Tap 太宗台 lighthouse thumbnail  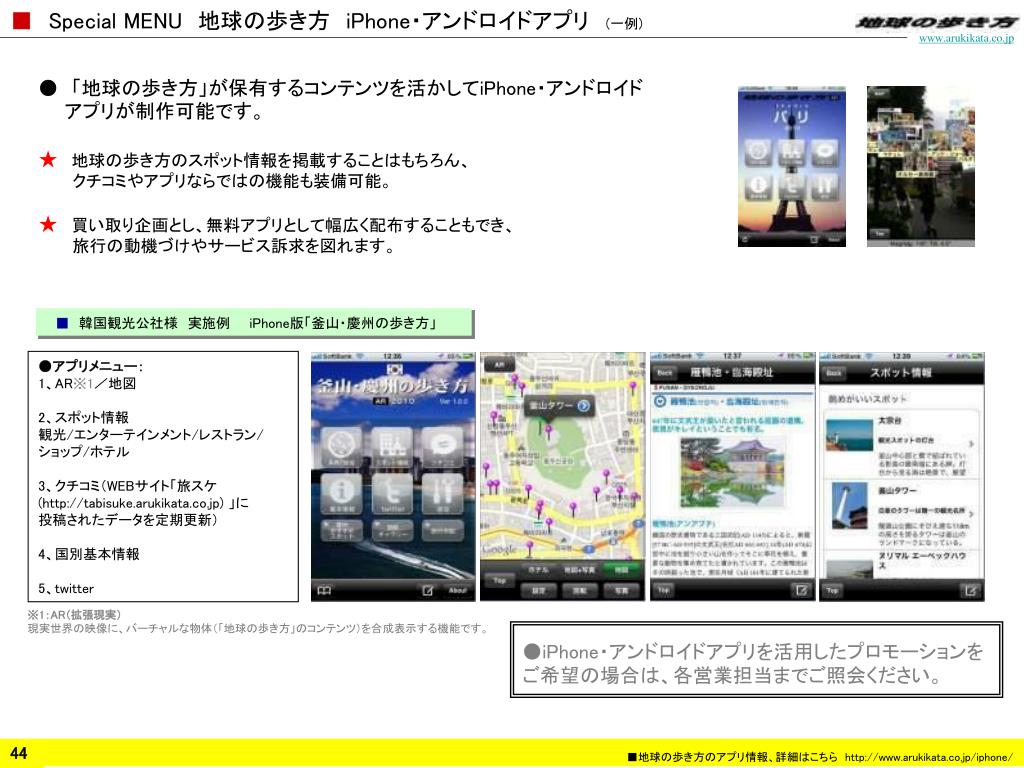coord(850,435)
